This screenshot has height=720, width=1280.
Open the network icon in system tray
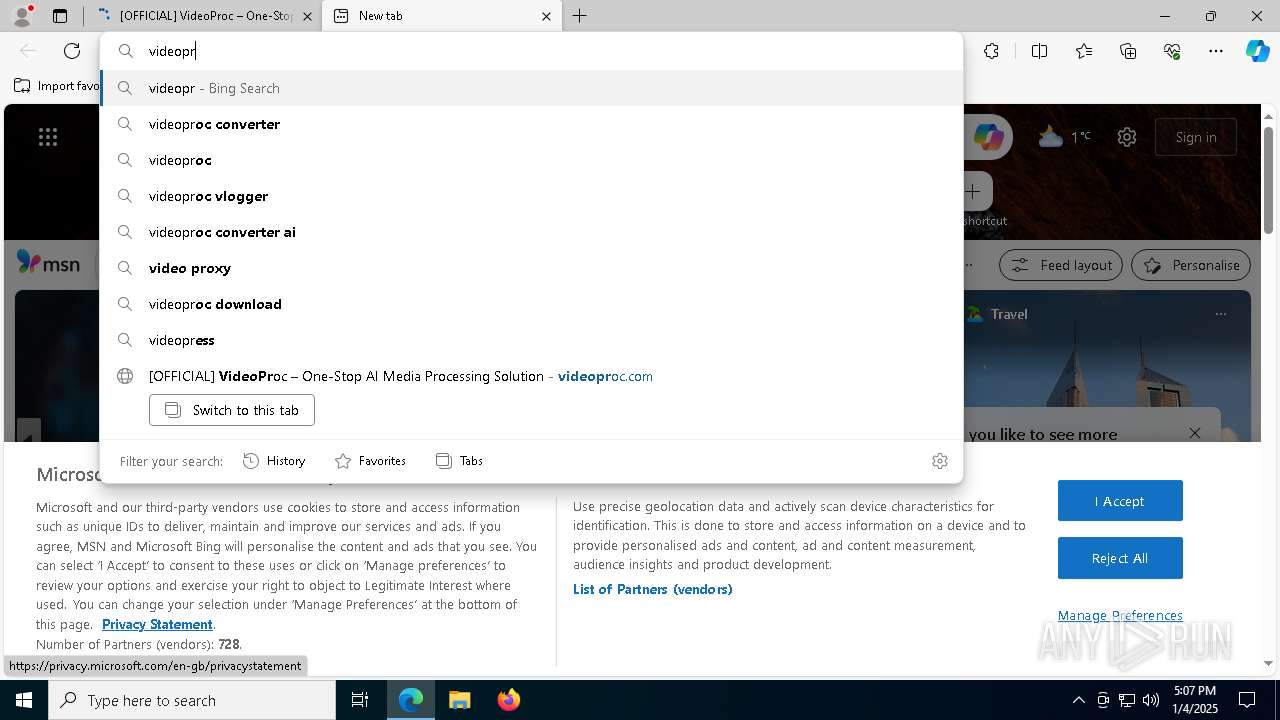coord(1127,700)
